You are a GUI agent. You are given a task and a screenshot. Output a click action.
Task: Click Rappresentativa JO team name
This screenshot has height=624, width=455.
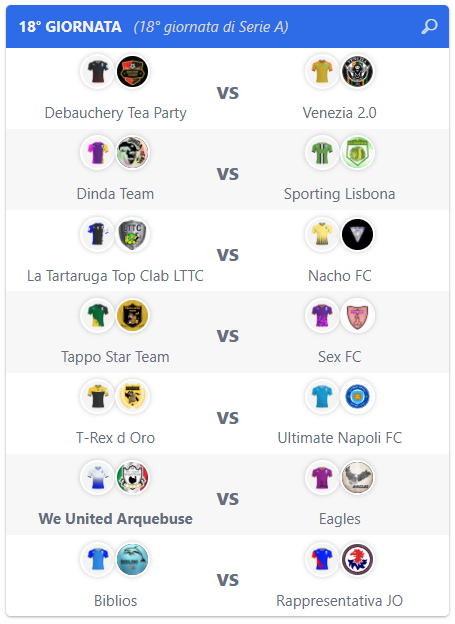pyautogui.click(x=340, y=601)
